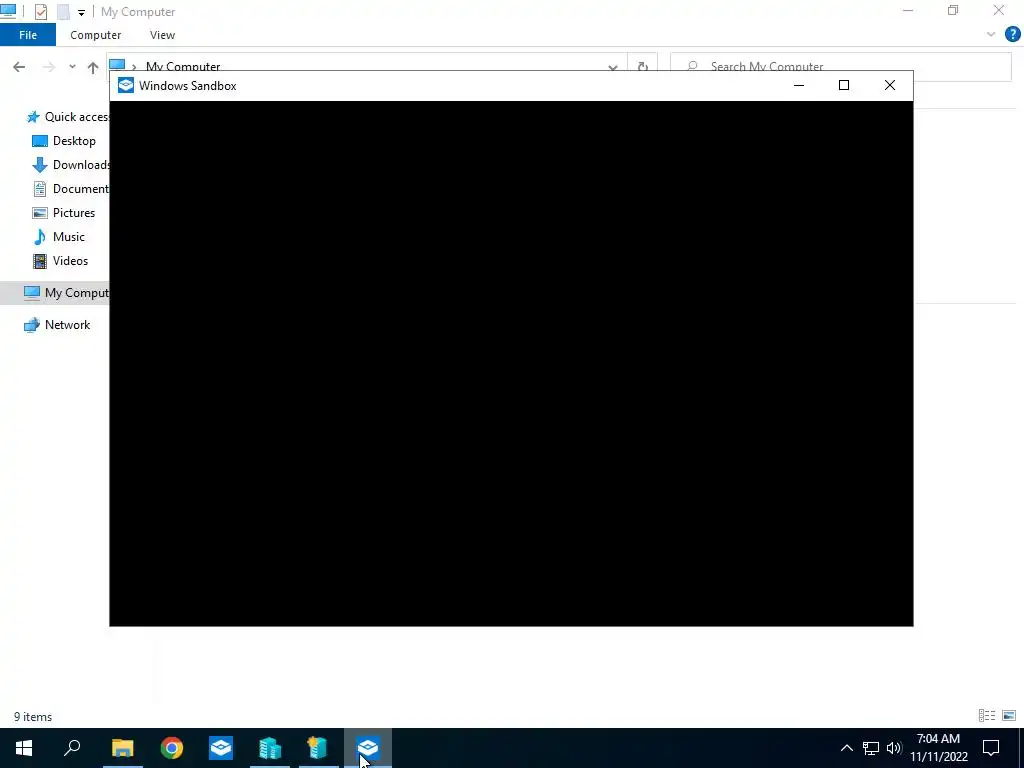Click the forward navigation arrow
The image size is (1024, 768).
click(49, 67)
